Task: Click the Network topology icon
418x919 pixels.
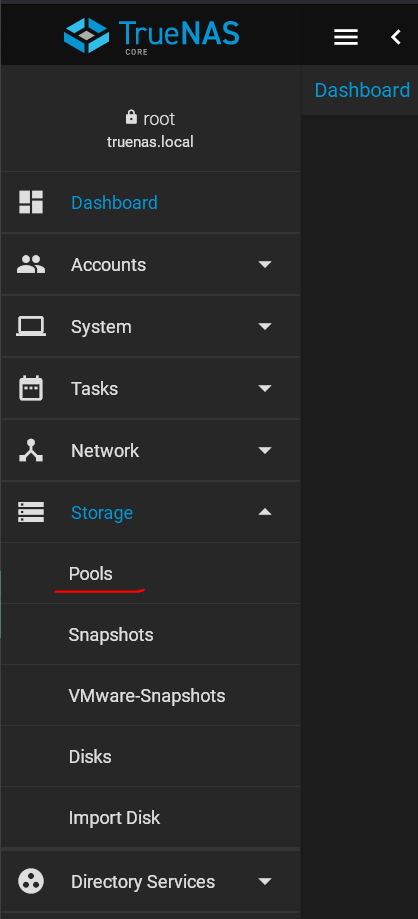Action: [x=31, y=450]
